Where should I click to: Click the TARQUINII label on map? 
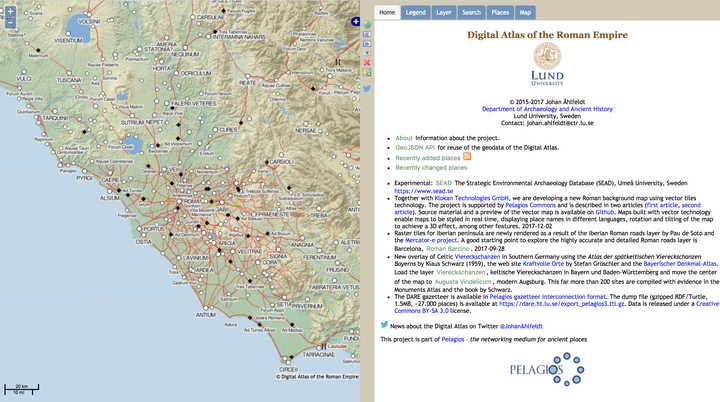[x=56, y=118]
